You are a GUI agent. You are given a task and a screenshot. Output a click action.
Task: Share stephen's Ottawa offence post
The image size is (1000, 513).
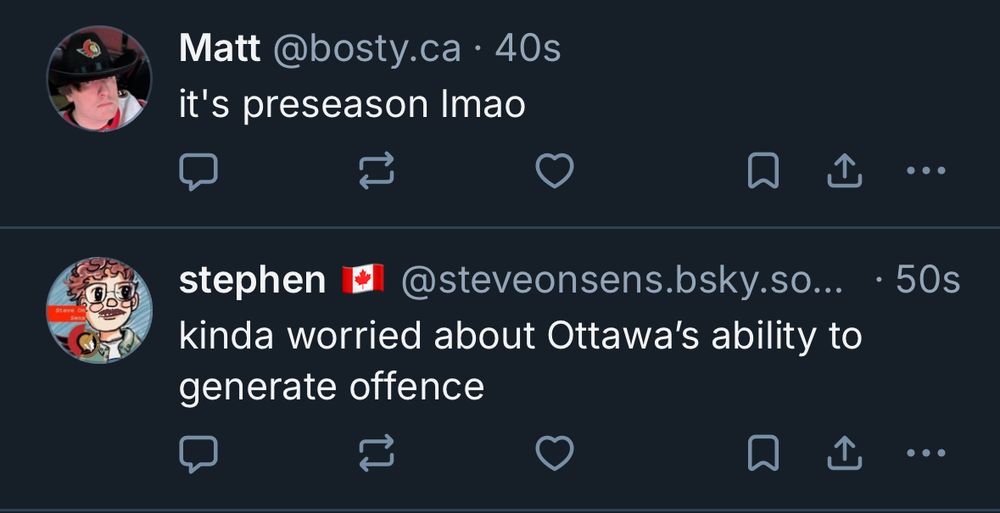[x=843, y=454]
